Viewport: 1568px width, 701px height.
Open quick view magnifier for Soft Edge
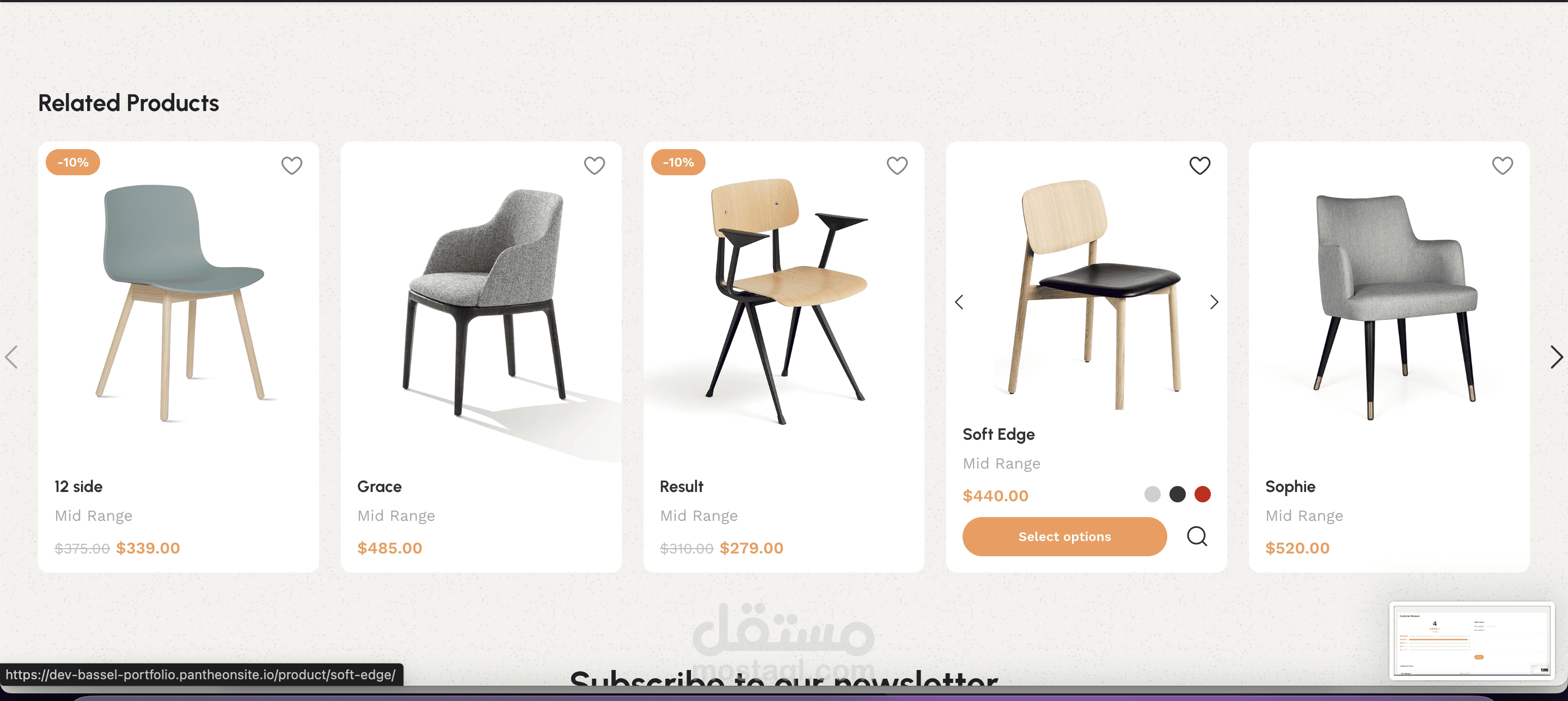pyautogui.click(x=1197, y=536)
